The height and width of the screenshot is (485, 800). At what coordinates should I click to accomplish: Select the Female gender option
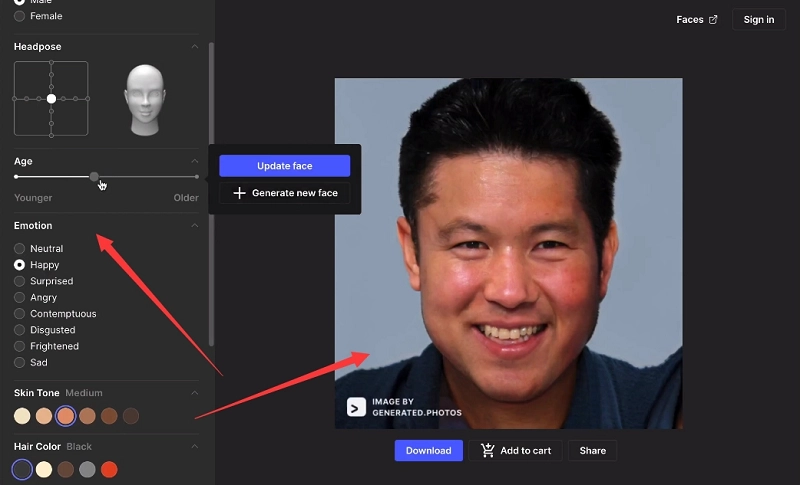point(20,16)
